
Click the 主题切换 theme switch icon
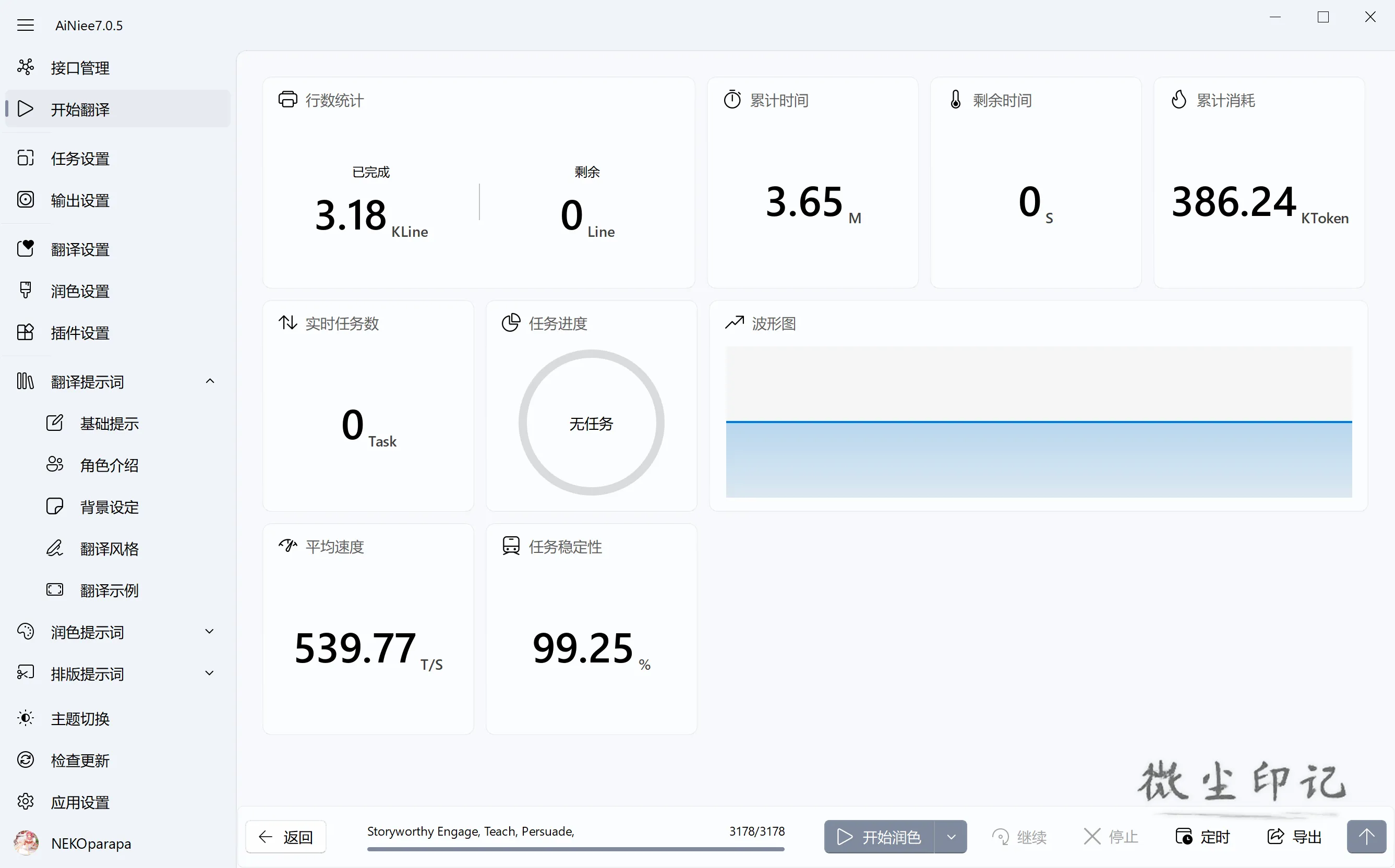(25, 718)
